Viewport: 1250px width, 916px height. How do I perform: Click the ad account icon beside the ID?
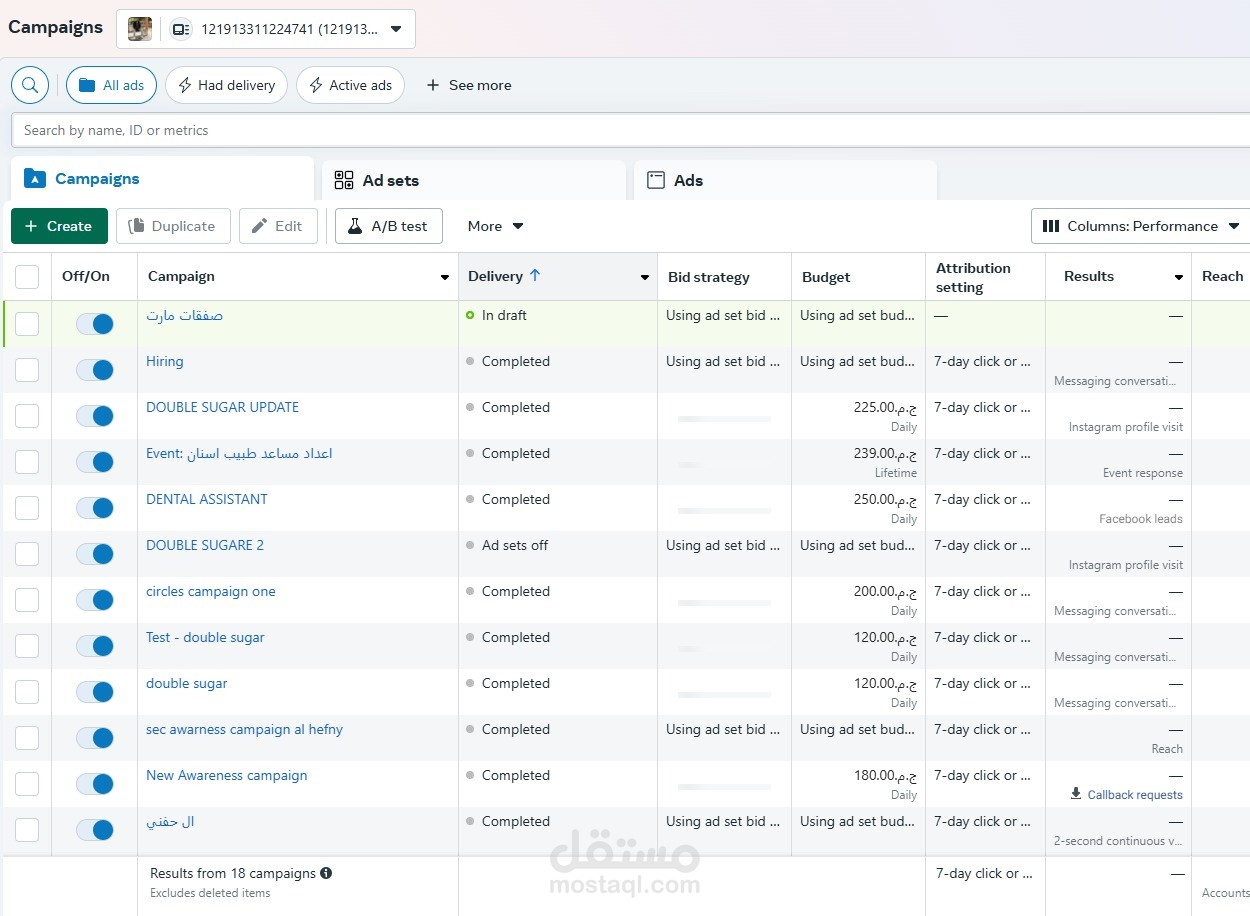point(180,29)
